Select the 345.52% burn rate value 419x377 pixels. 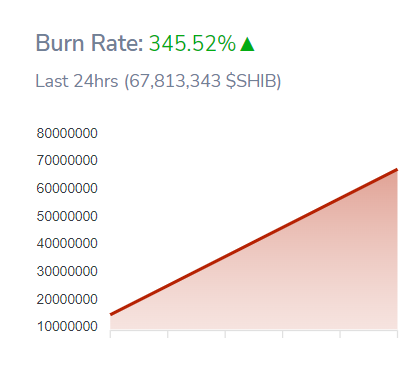(192, 43)
